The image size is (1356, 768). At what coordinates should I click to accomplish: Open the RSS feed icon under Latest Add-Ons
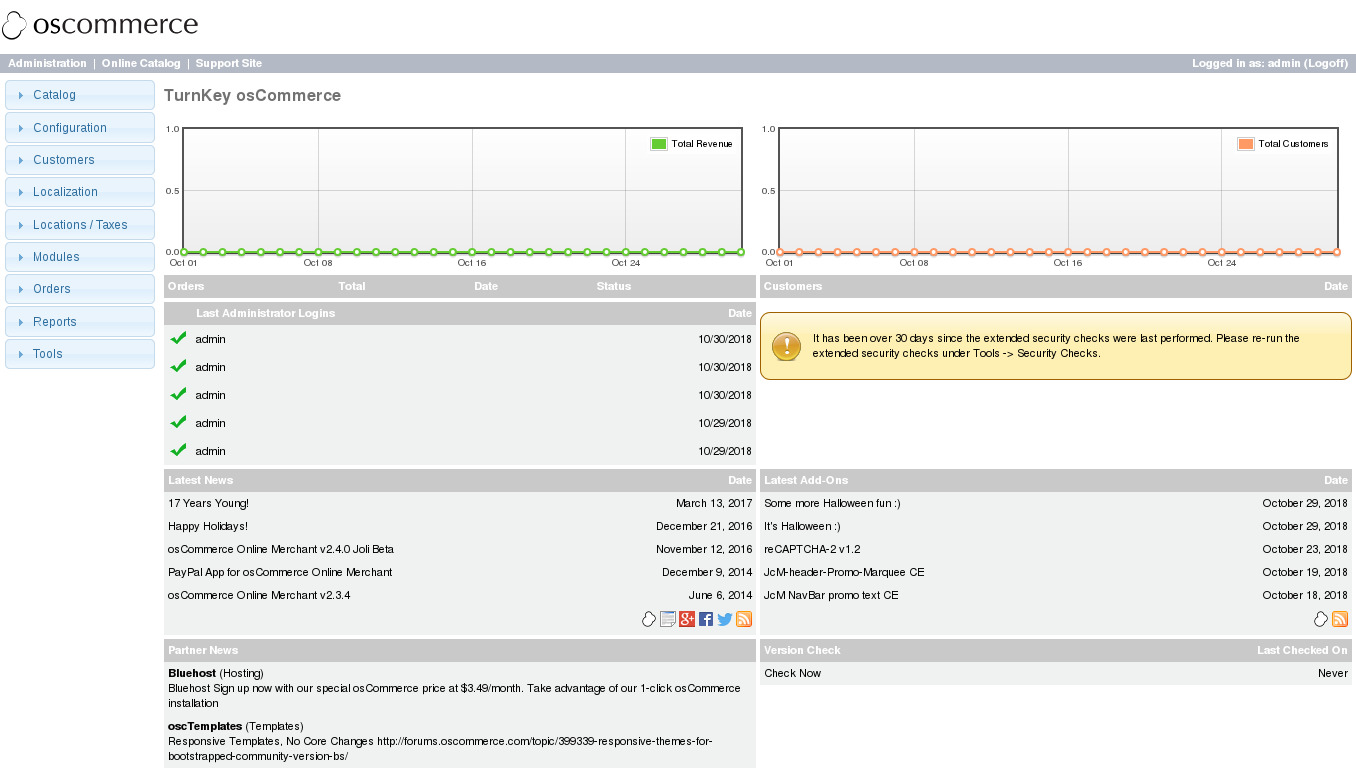[x=1340, y=619]
